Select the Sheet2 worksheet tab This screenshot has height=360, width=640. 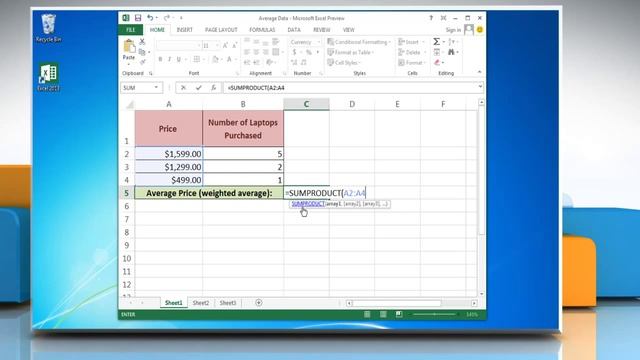(201, 303)
